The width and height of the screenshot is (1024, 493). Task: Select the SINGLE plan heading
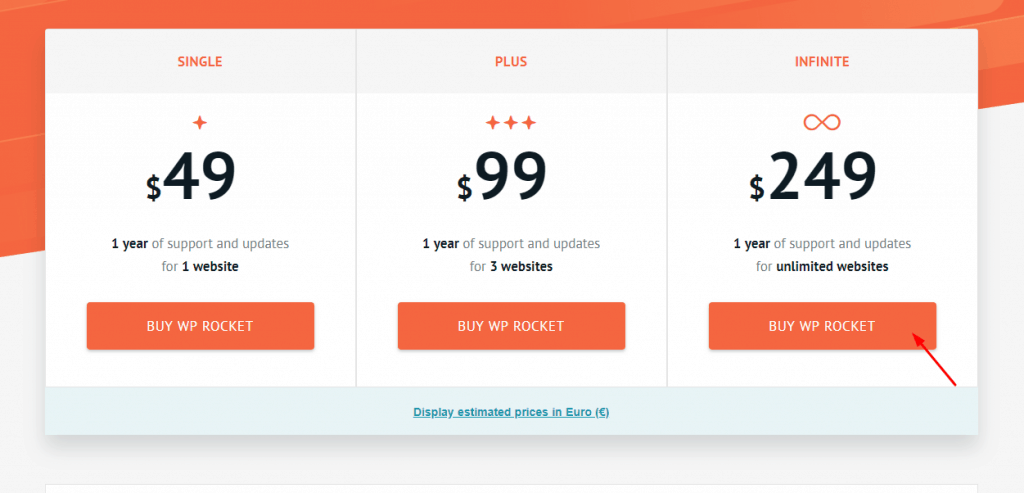[x=200, y=62]
